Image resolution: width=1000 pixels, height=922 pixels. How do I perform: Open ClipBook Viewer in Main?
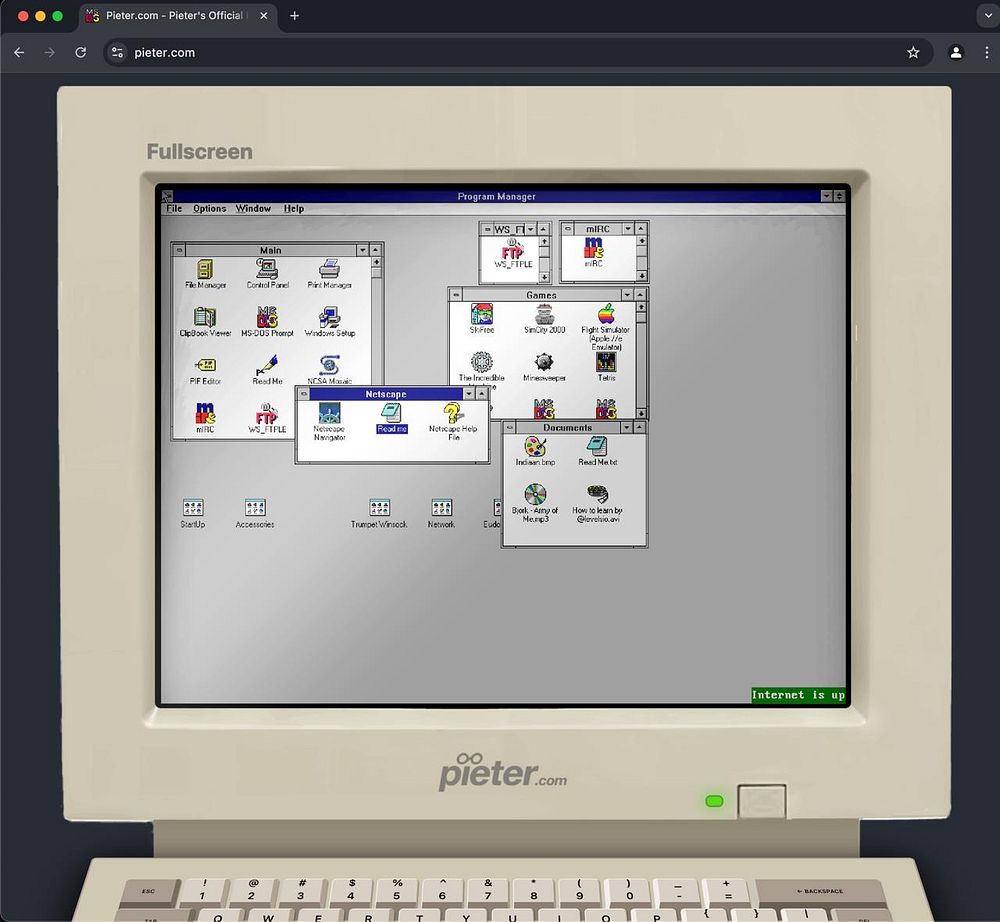click(205, 322)
